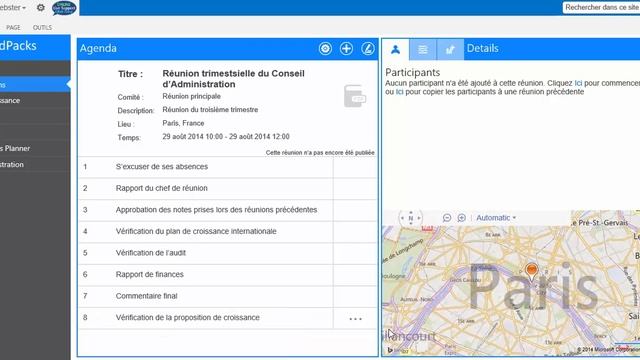Click the target icon in Agenda header

[325, 49]
